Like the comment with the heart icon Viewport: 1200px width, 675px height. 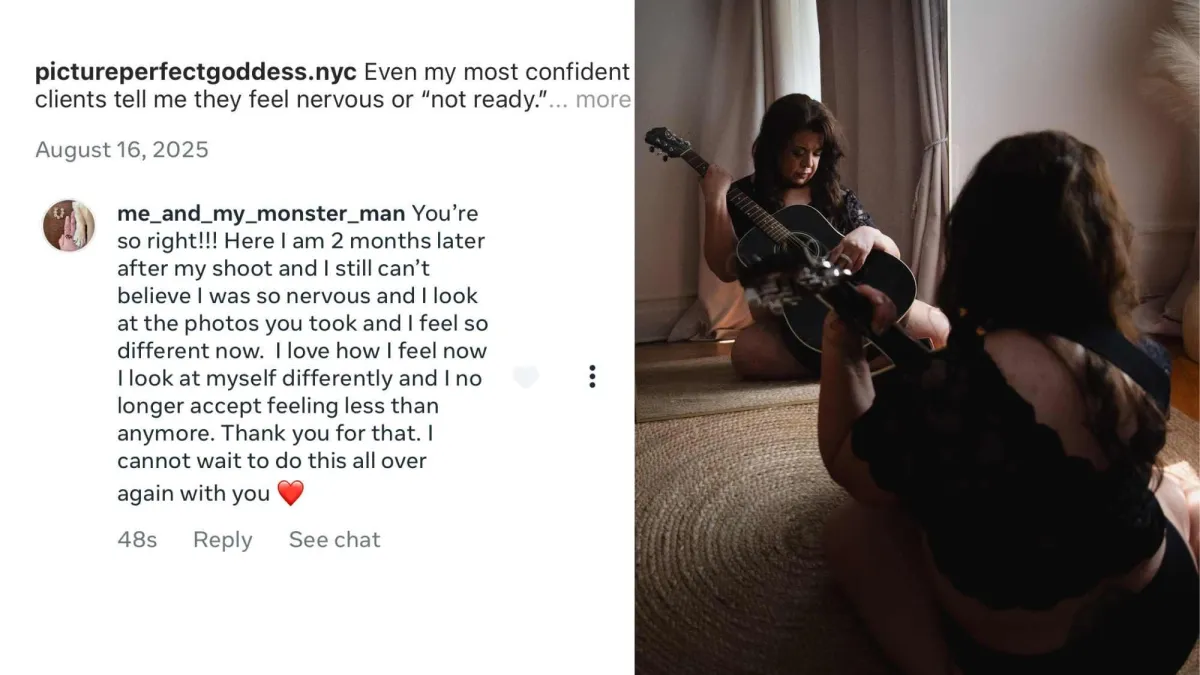[x=525, y=376]
